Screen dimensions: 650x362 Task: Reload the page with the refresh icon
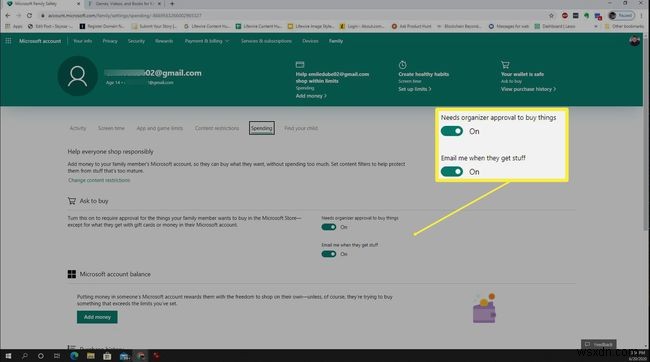click(x=29, y=15)
